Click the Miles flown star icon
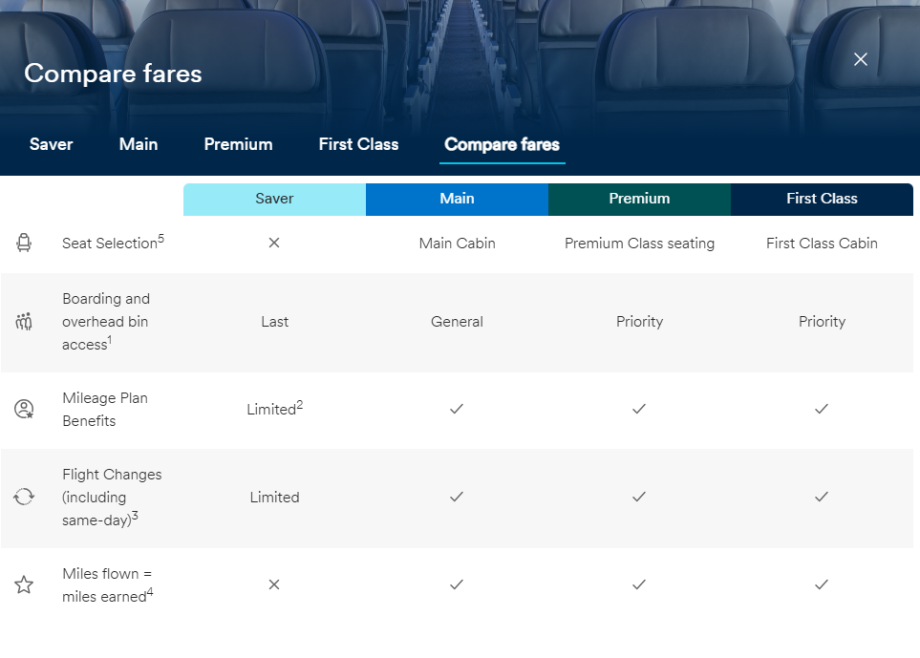 click(23, 584)
